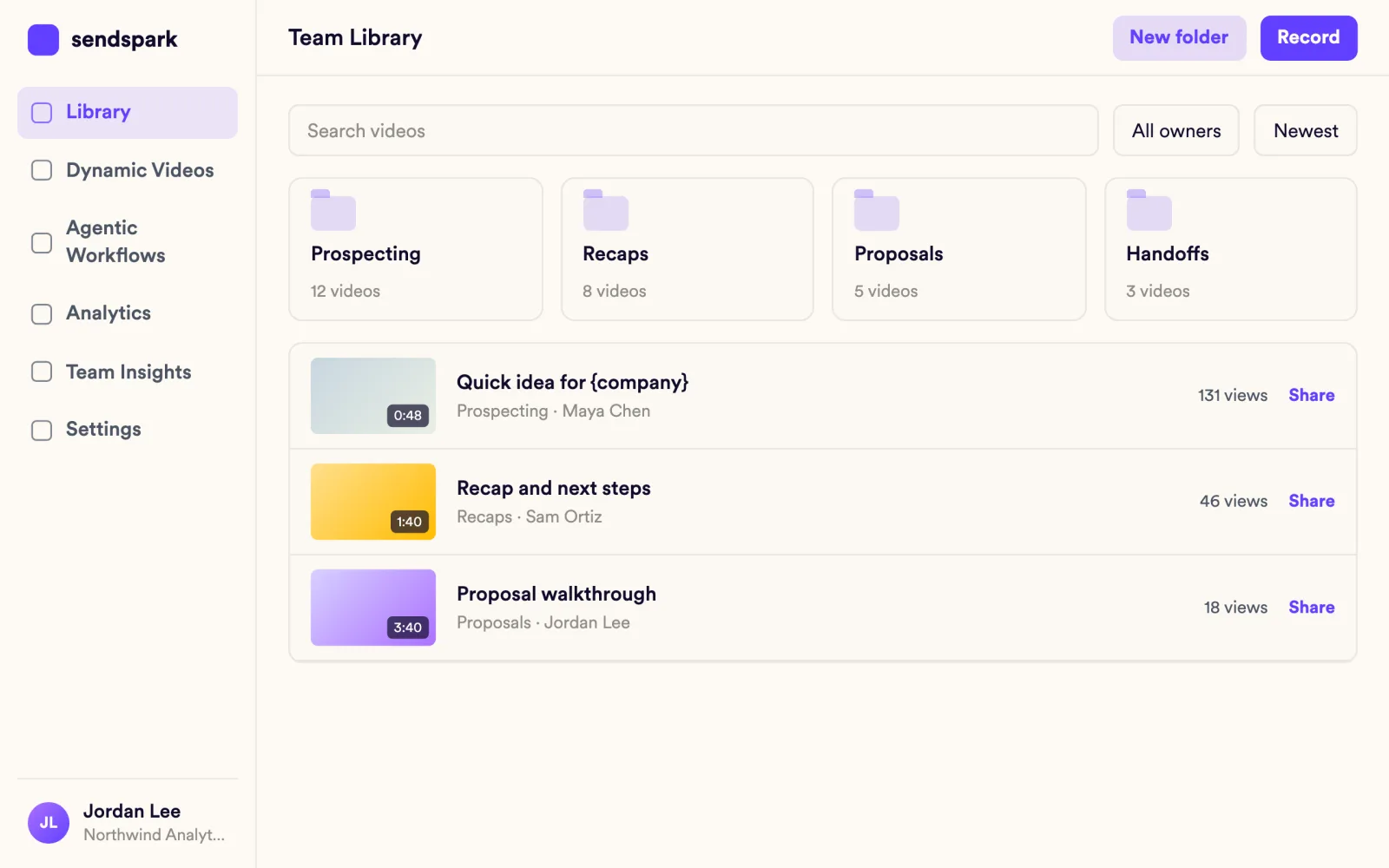The image size is (1389, 868).
Task: Click the 12 videos count
Action: click(x=346, y=291)
